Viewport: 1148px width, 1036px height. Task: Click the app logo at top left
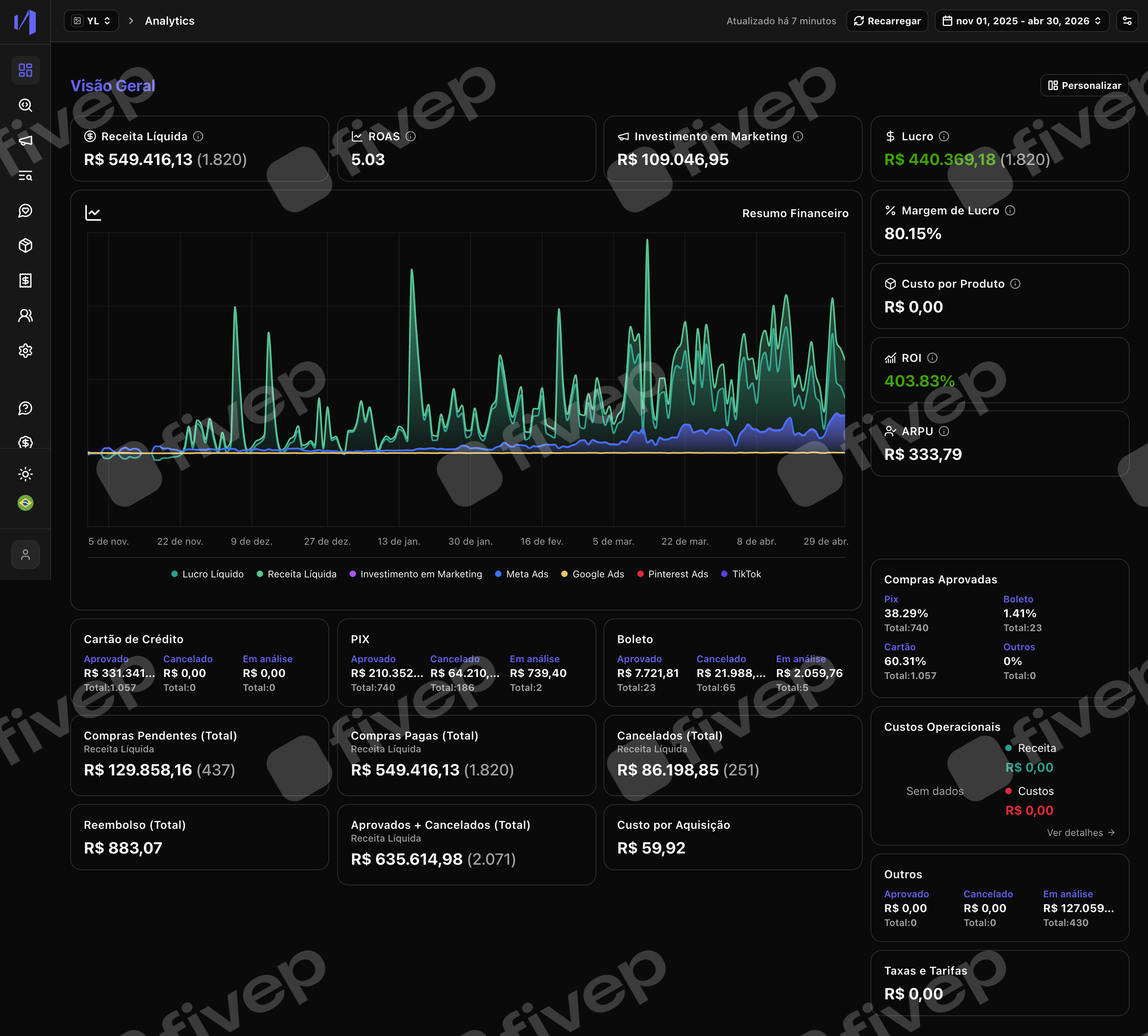pyautogui.click(x=25, y=22)
